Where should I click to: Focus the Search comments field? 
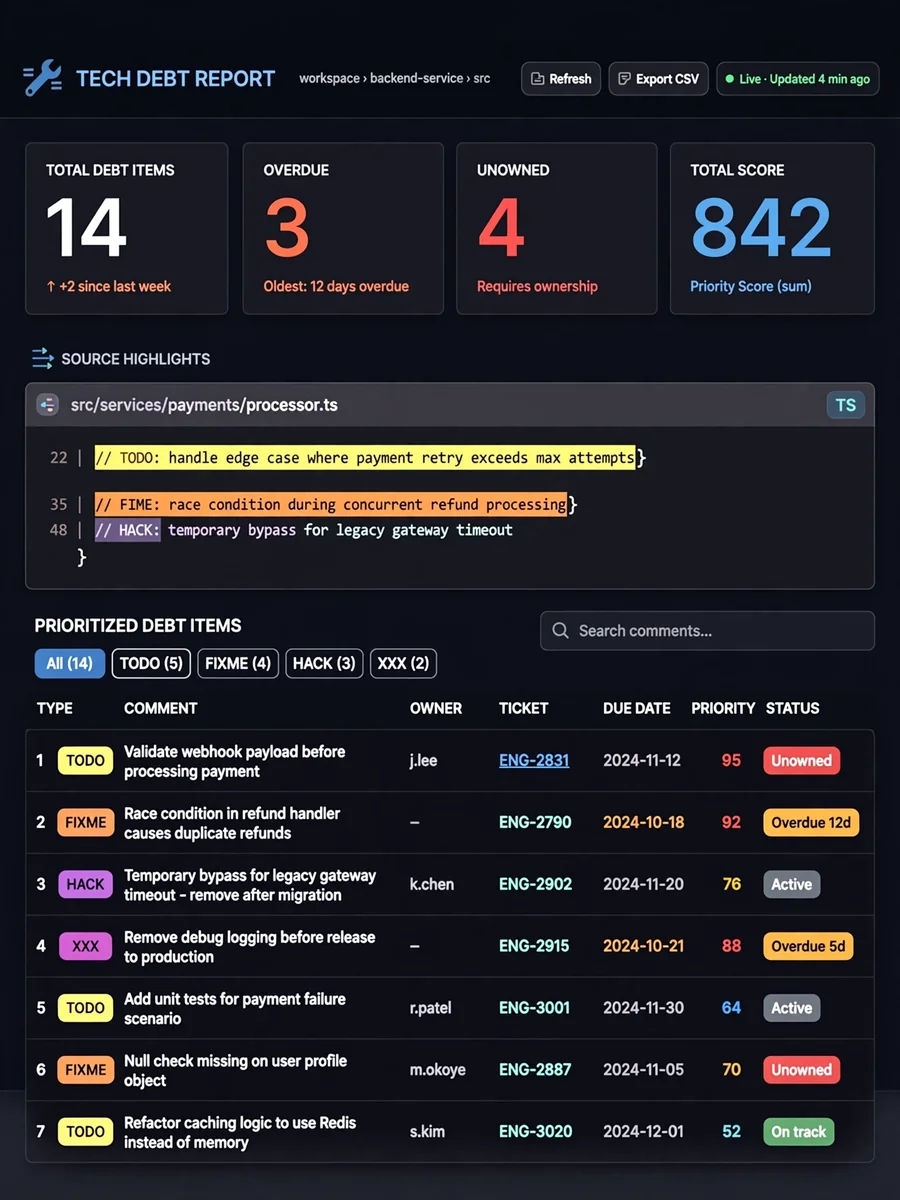707,631
